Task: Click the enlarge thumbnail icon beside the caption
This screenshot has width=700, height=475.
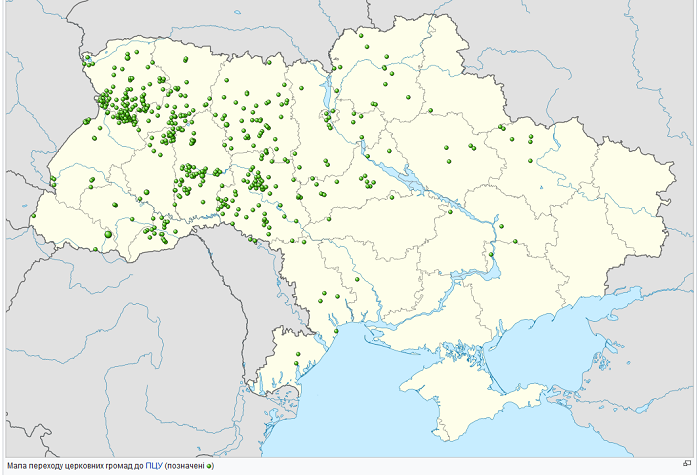Action: 687,463
